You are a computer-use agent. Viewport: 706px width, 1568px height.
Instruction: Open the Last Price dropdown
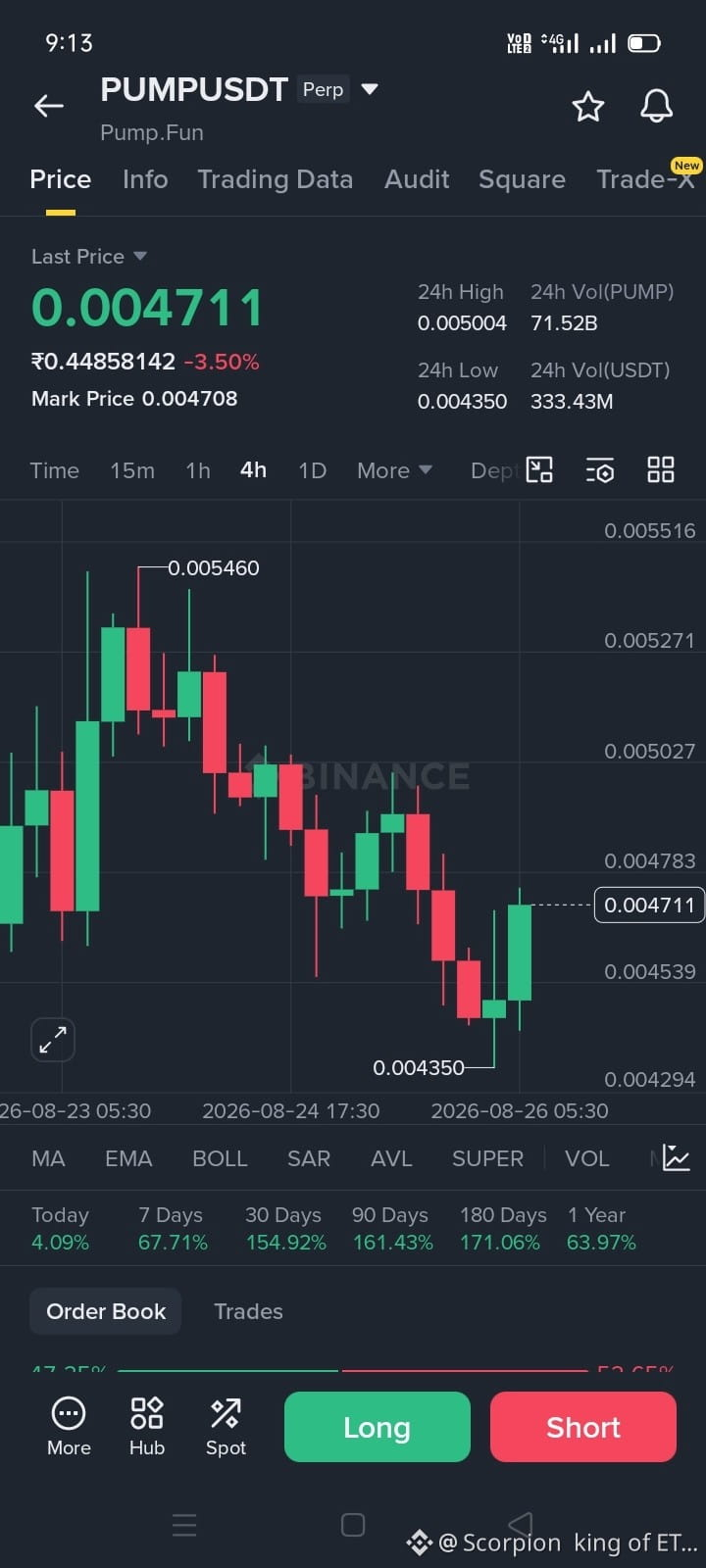[x=89, y=257]
